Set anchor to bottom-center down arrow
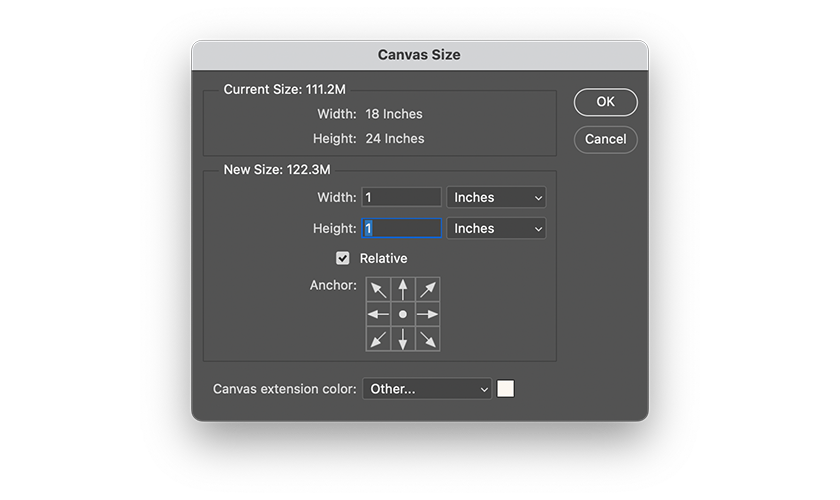 403,339
